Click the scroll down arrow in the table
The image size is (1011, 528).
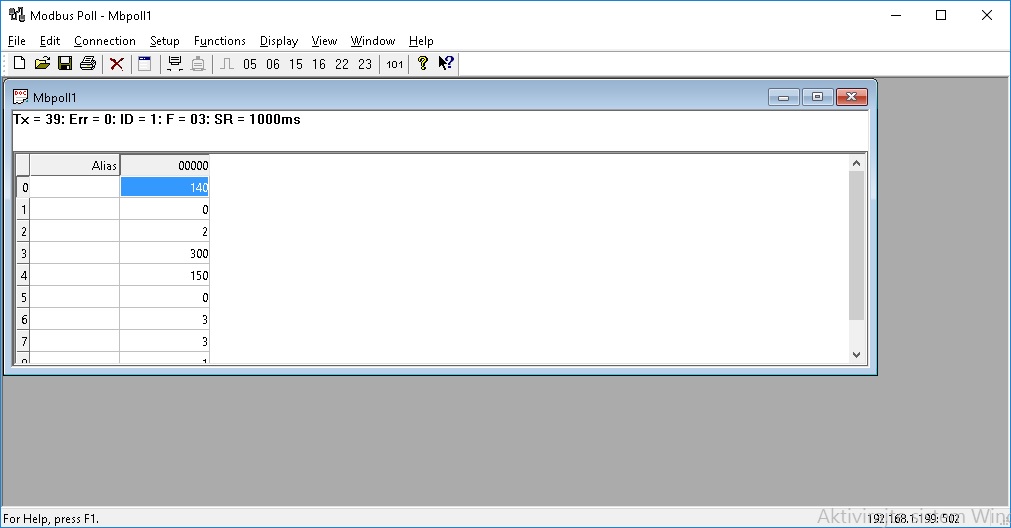pos(856,354)
